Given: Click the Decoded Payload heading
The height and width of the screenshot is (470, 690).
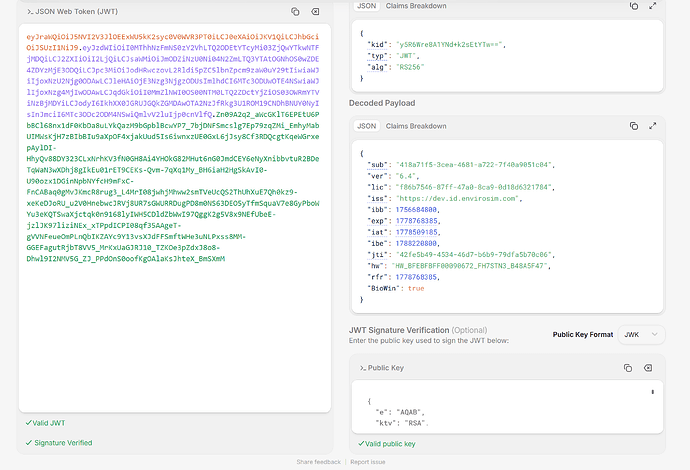Looking at the screenshot, I should pos(382,103).
